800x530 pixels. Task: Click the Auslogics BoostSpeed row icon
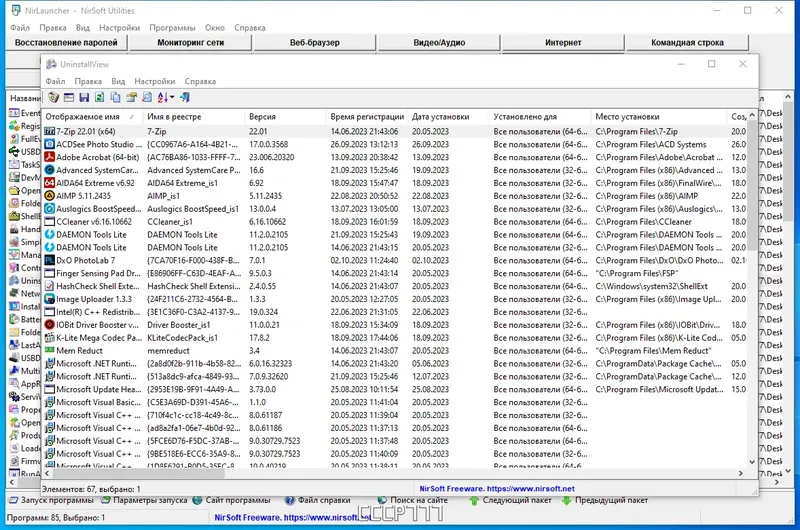(49, 209)
